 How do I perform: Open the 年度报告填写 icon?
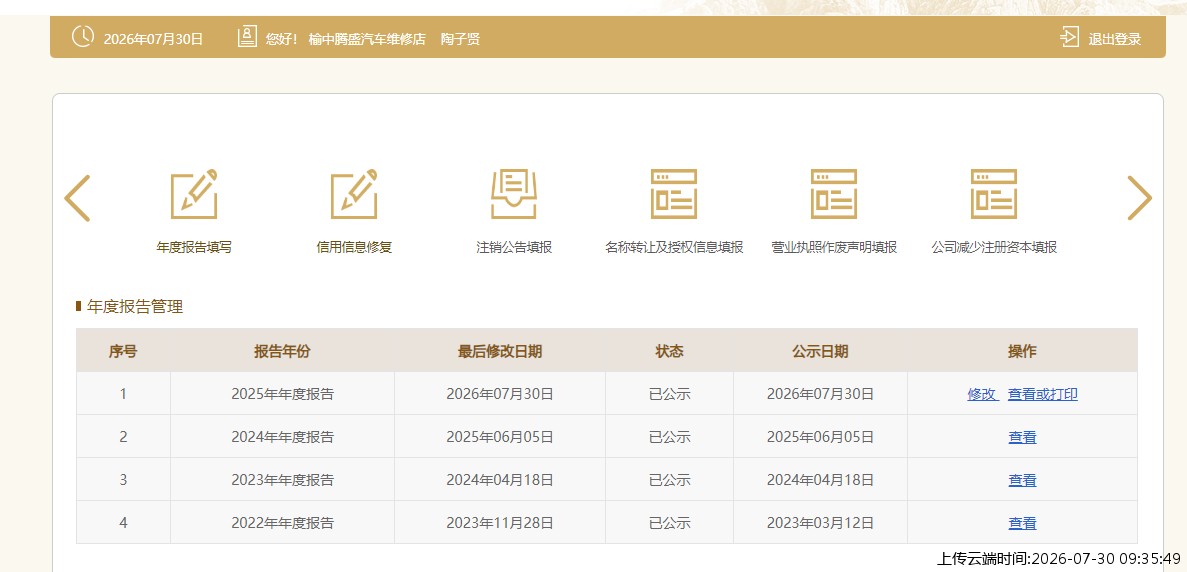coord(194,194)
